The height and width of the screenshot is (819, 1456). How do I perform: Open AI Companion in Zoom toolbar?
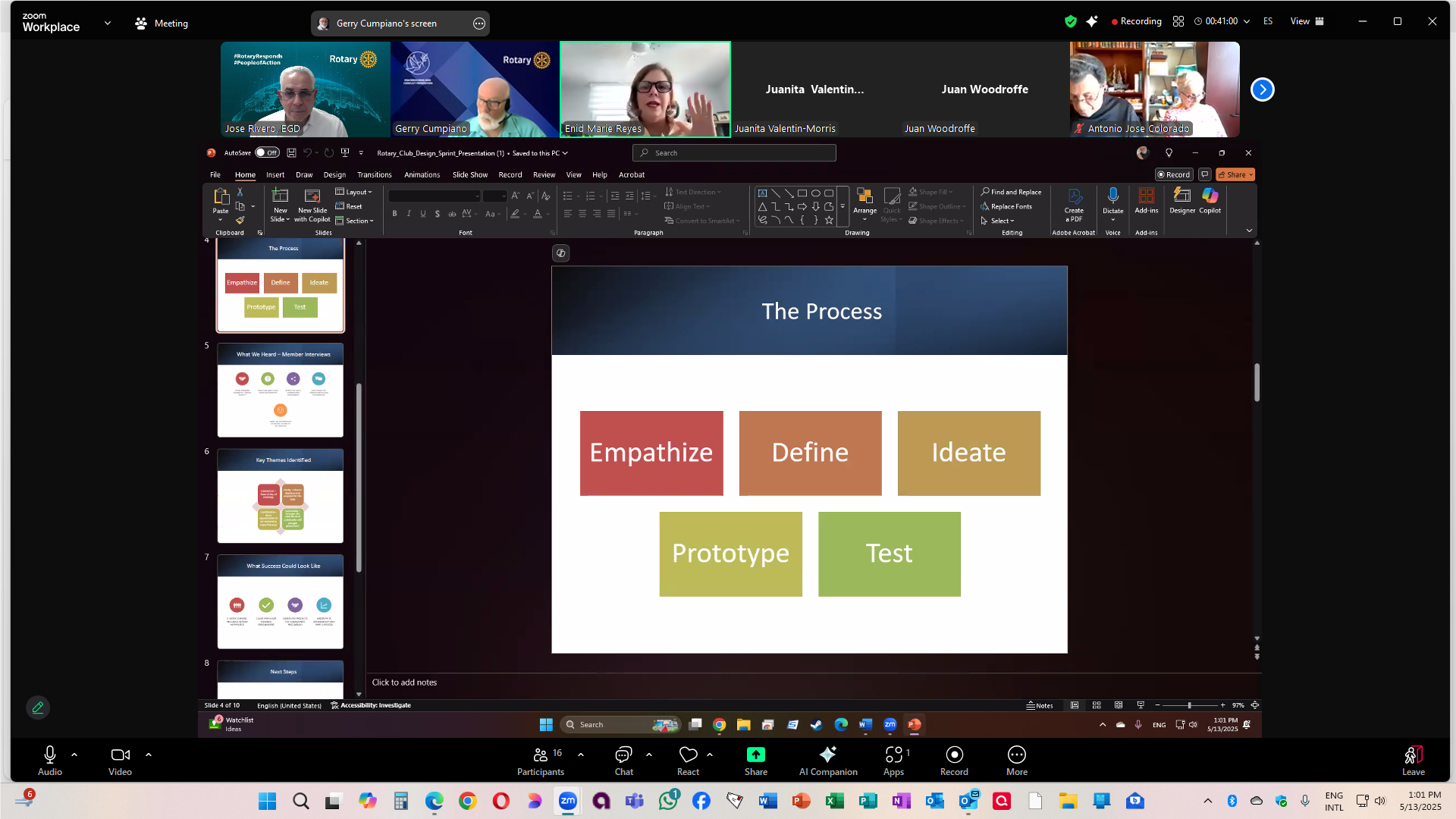coord(827,755)
